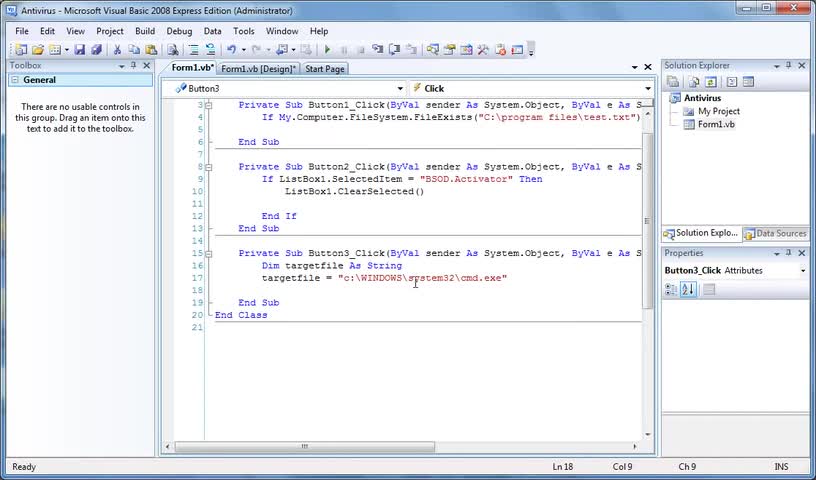The image size is (816, 480).
Task: Toggle auto-hide pin on the Toolbox panel
Action: (133, 65)
